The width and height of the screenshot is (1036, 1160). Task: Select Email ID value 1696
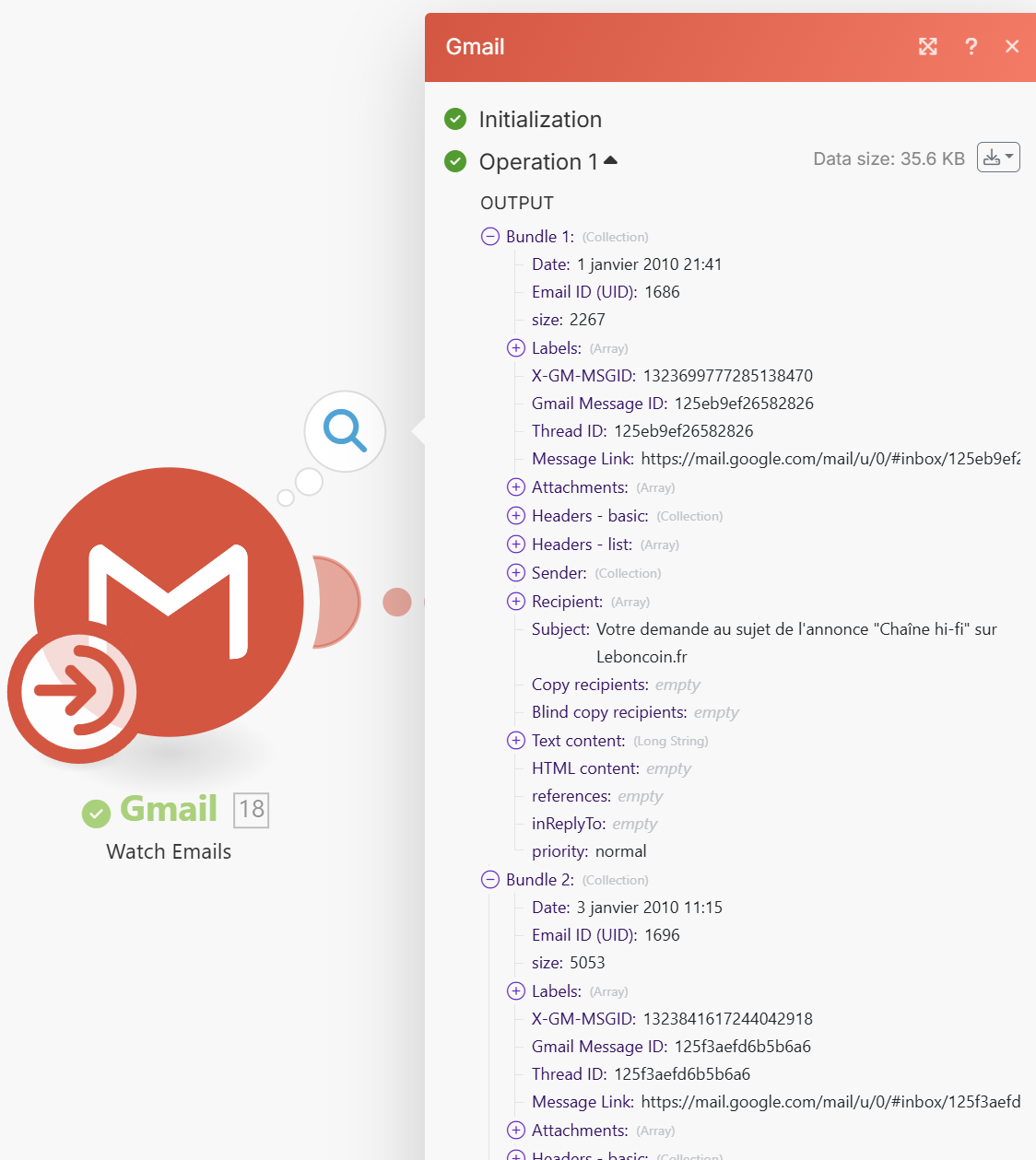click(x=662, y=935)
